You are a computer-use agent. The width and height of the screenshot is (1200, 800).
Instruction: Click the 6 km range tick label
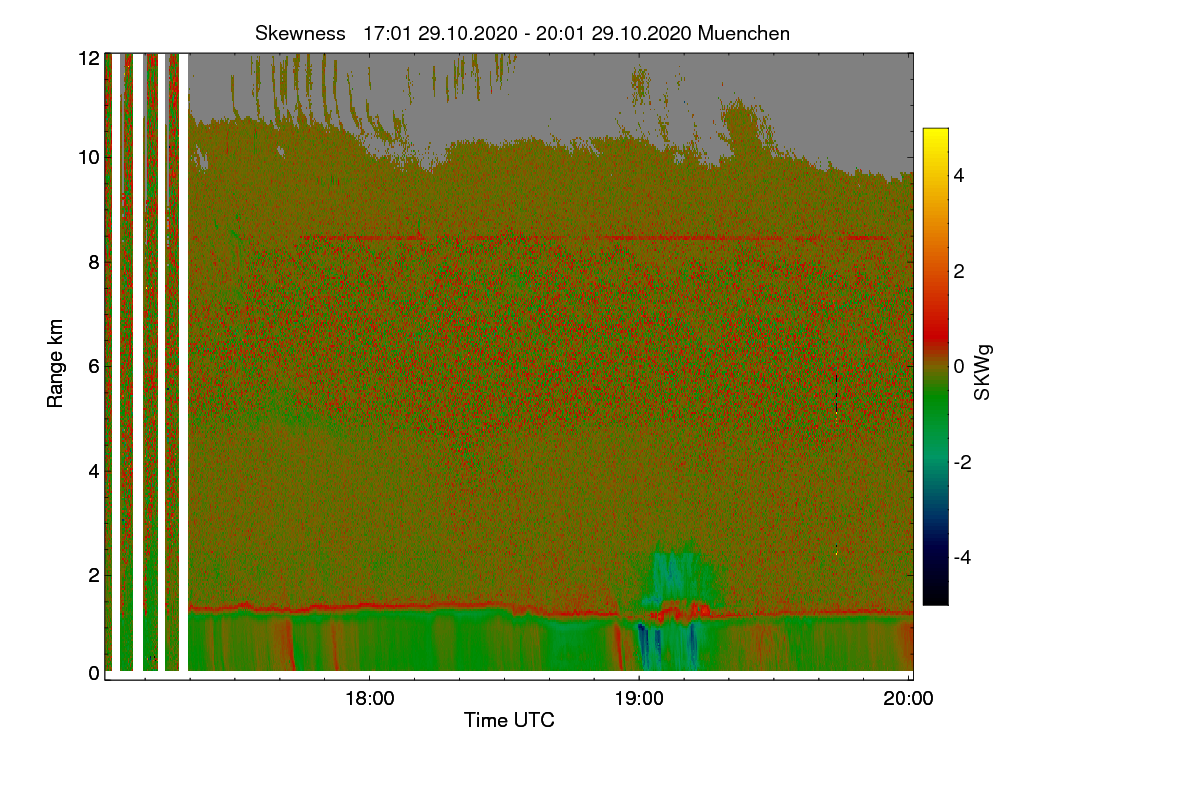click(x=94, y=367)
